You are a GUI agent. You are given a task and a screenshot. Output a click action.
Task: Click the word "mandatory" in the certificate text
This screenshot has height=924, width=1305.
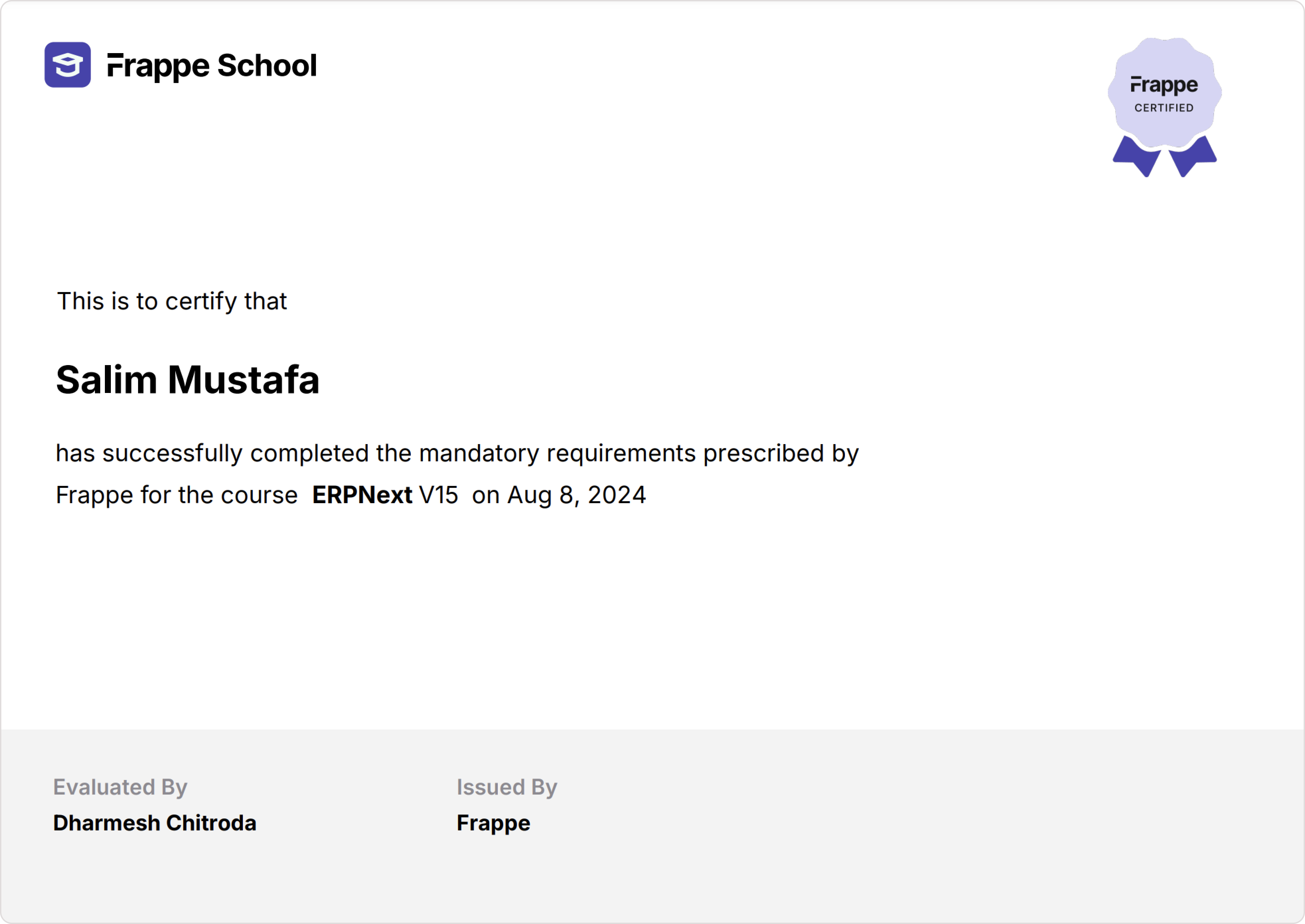(479, 453)
